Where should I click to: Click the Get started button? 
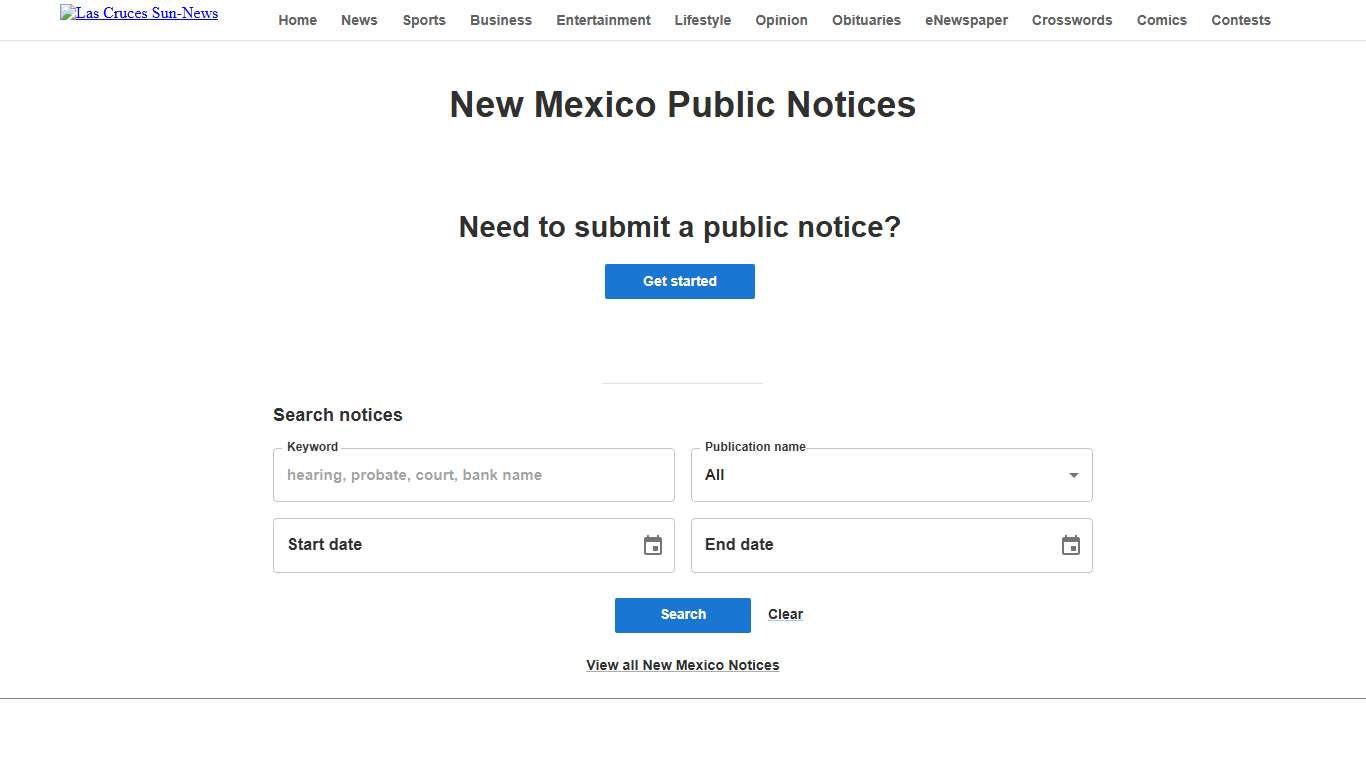[679, 281]
